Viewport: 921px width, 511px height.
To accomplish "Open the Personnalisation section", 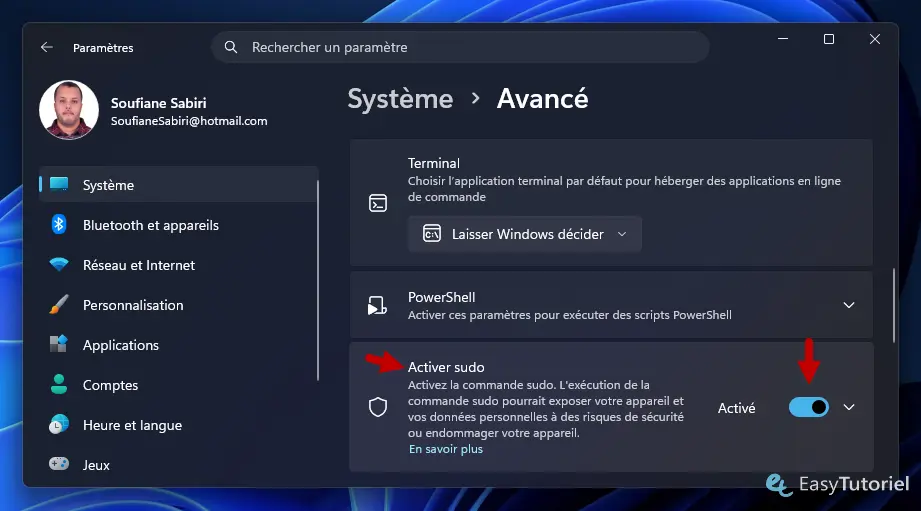I will tap(179, 305).
